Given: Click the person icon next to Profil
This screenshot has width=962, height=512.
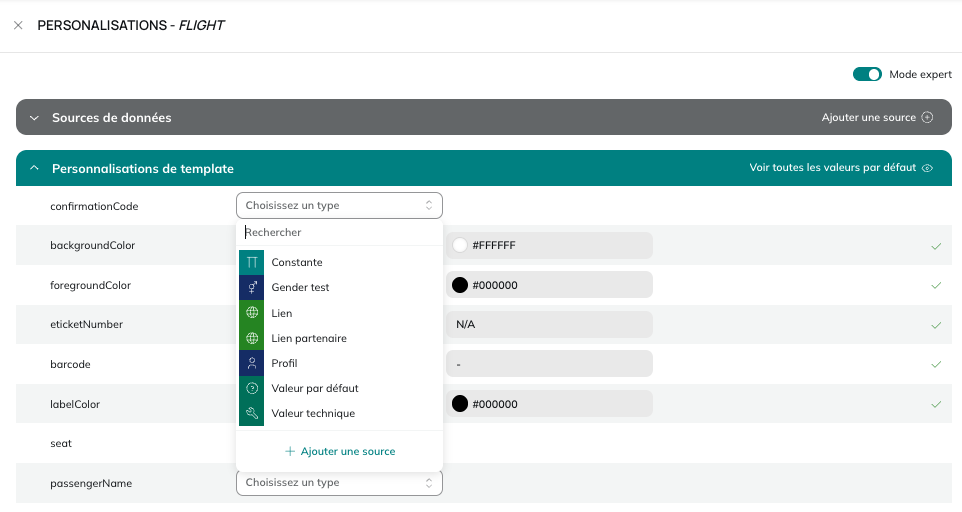Looking at the screenshot, I should click(x=252, y=363).
